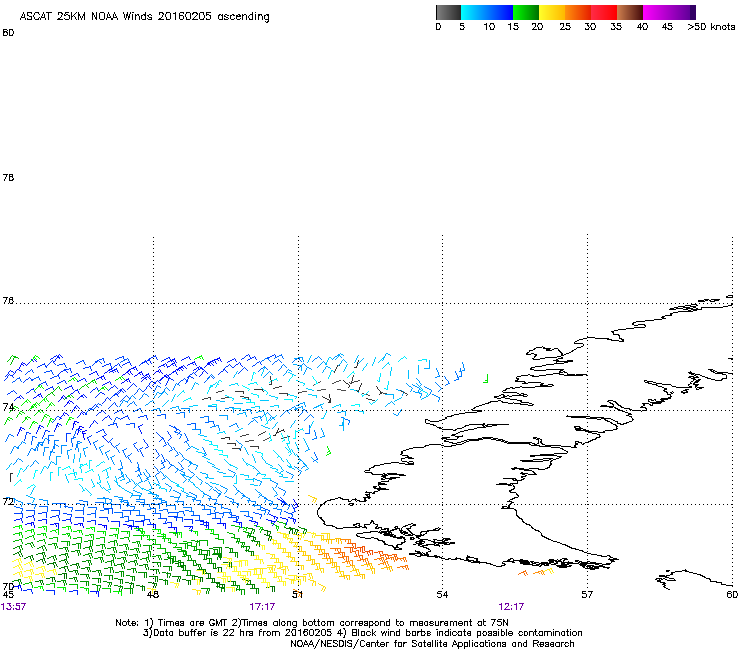Click the '45' label under the color bar

[667, 27]
